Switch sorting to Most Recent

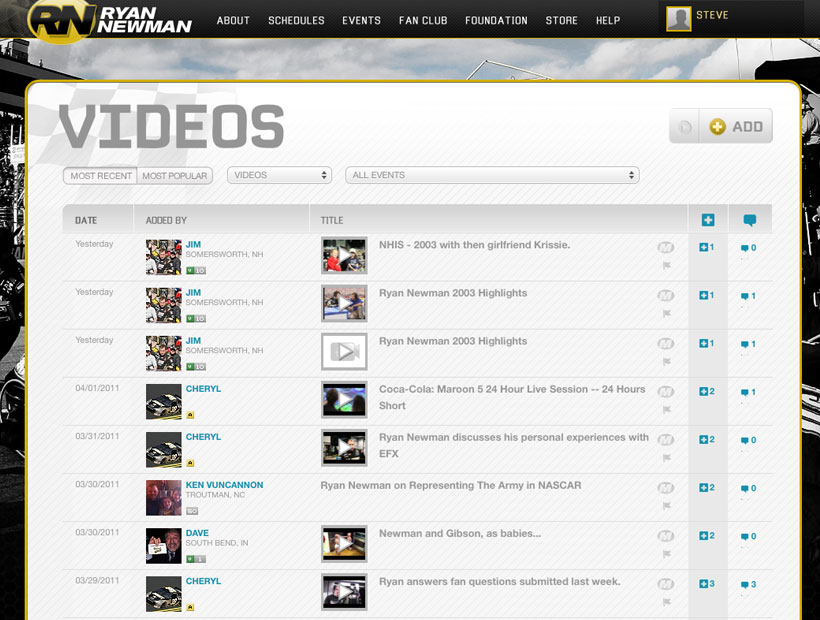pyautogui.click(x=100, y=176)
